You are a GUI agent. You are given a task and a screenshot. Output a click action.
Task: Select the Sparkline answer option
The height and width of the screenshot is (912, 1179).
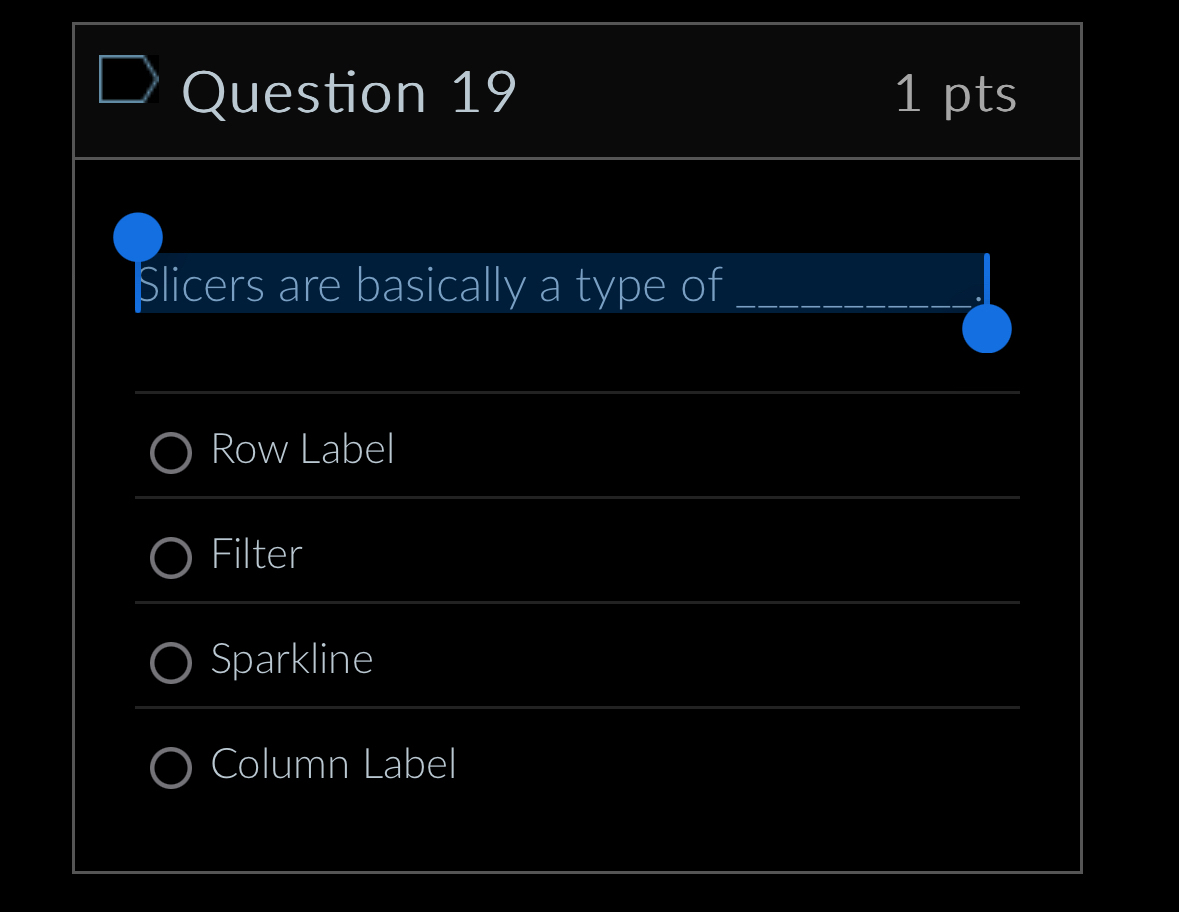click(x=171, y=663)
